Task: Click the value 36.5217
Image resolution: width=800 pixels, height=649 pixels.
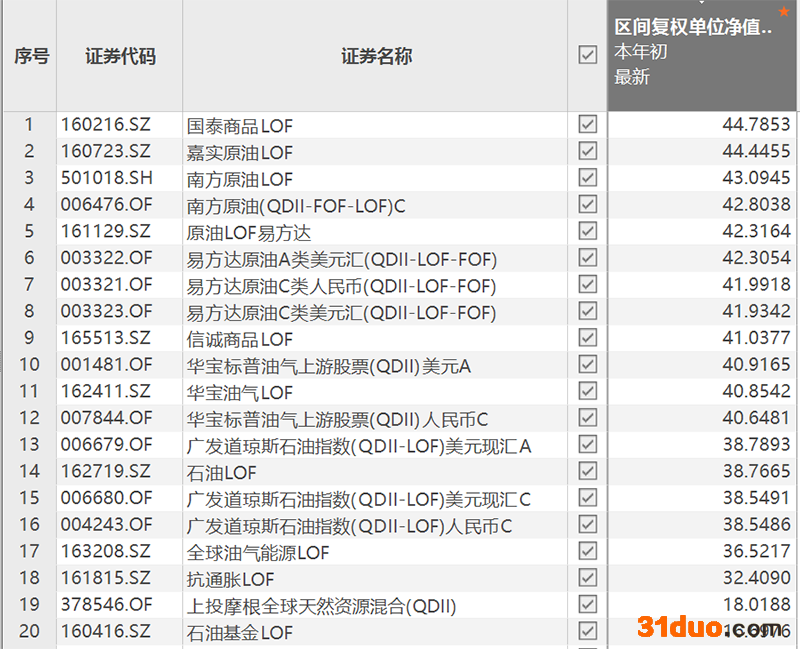Action: tap(756, 551)
